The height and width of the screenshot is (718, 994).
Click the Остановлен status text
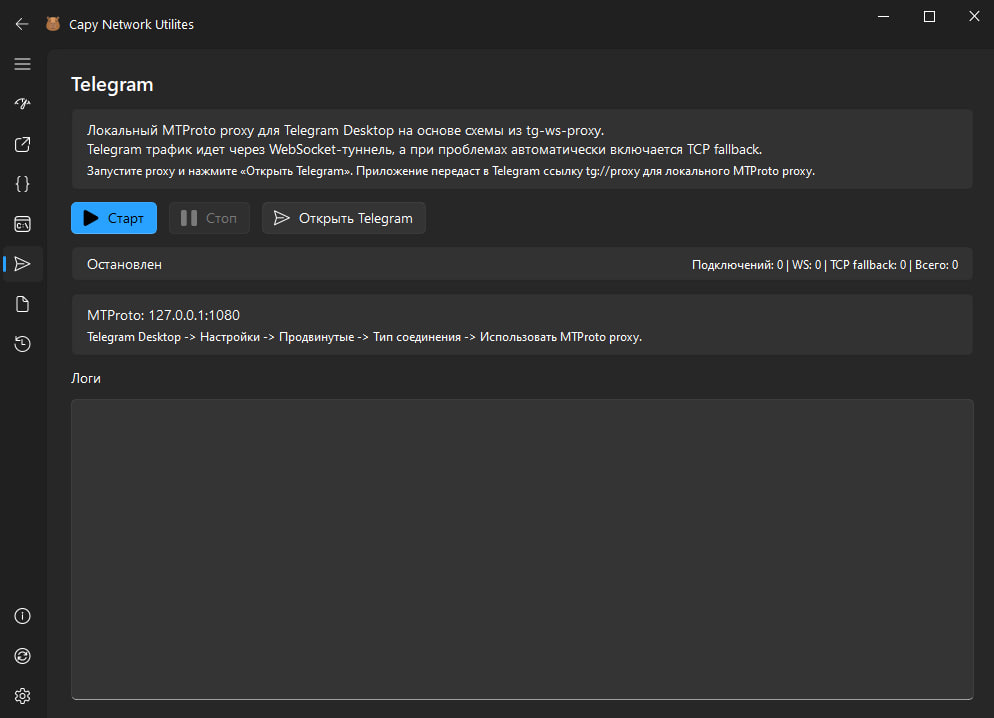(124, 264)
